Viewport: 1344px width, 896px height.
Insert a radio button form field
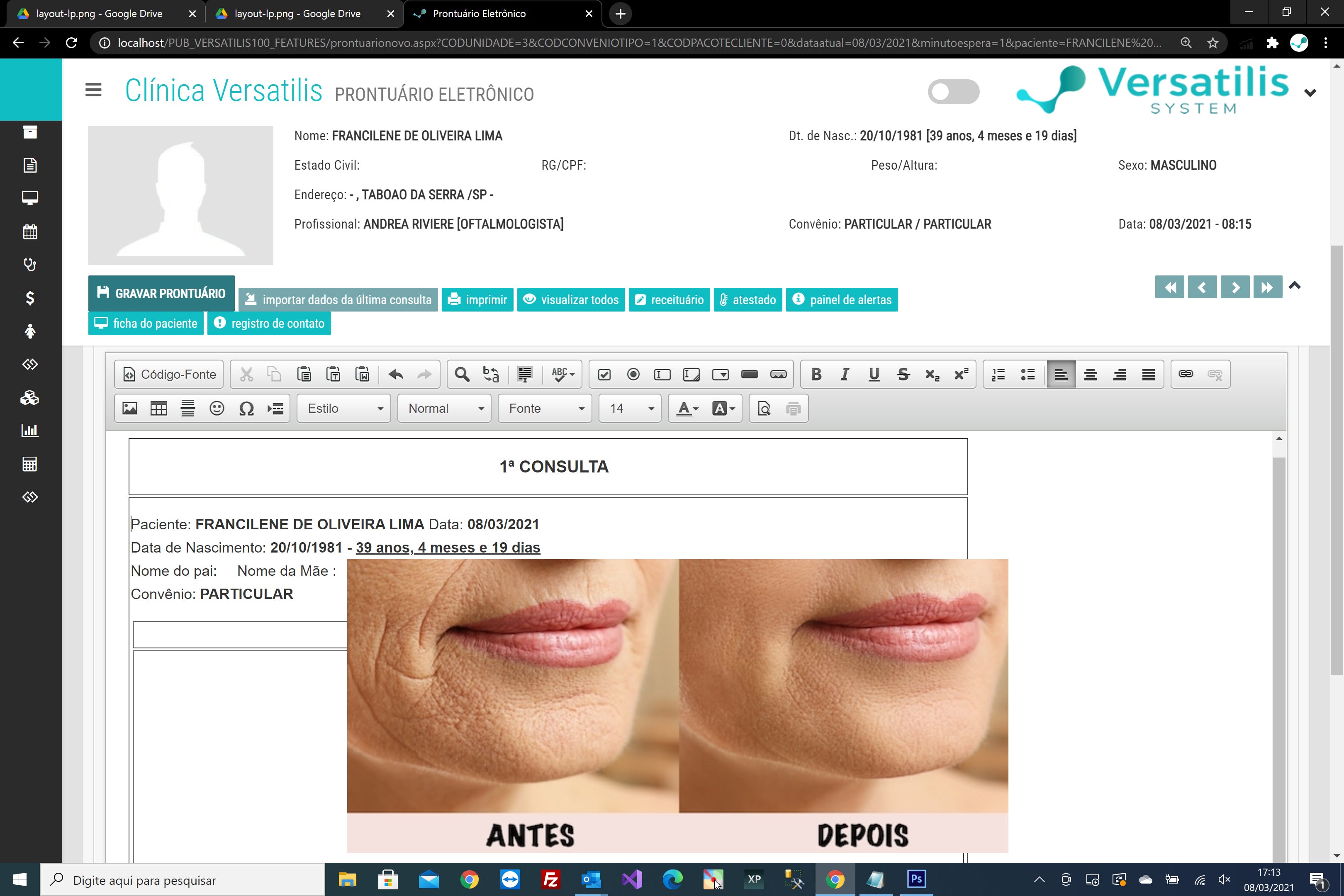pos(633,374)
